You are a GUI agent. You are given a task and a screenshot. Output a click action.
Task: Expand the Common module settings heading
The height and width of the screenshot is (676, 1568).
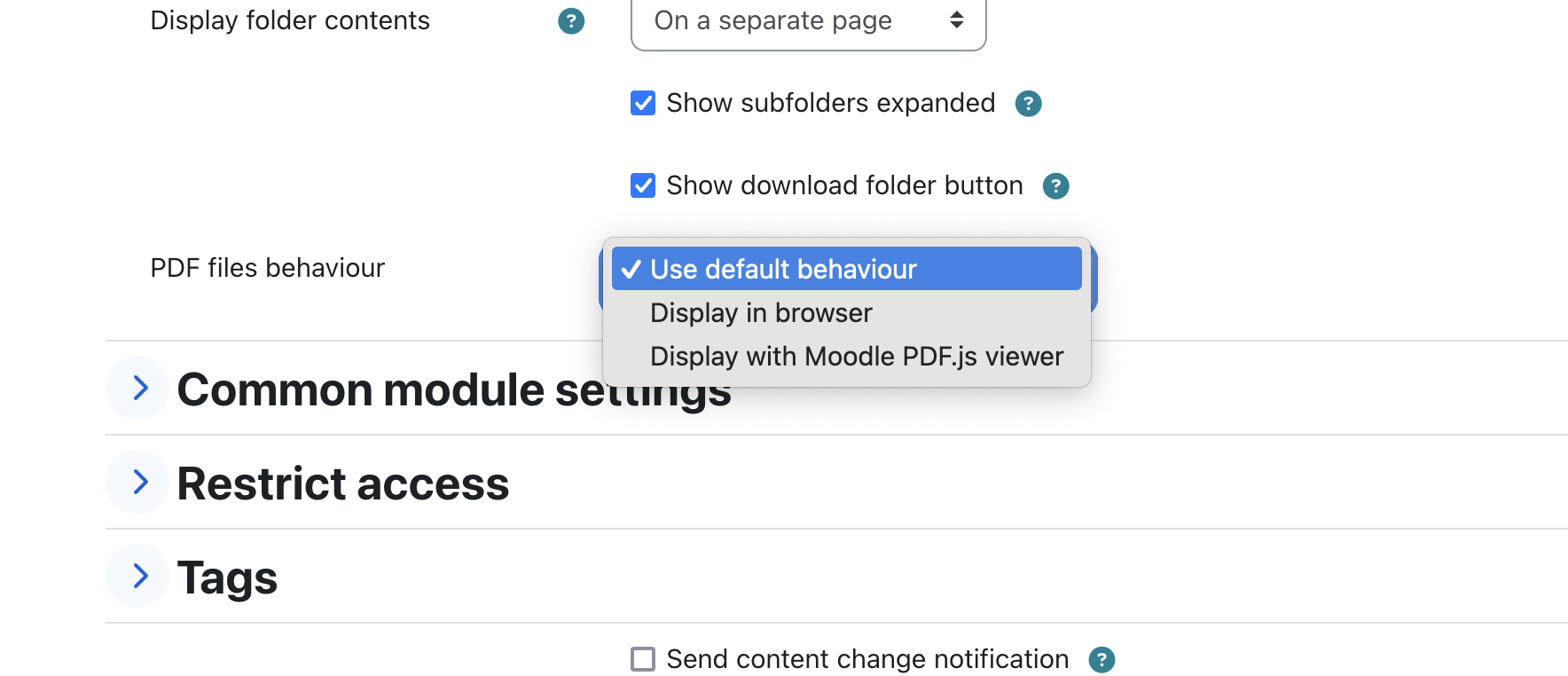[x=454, y=389]
